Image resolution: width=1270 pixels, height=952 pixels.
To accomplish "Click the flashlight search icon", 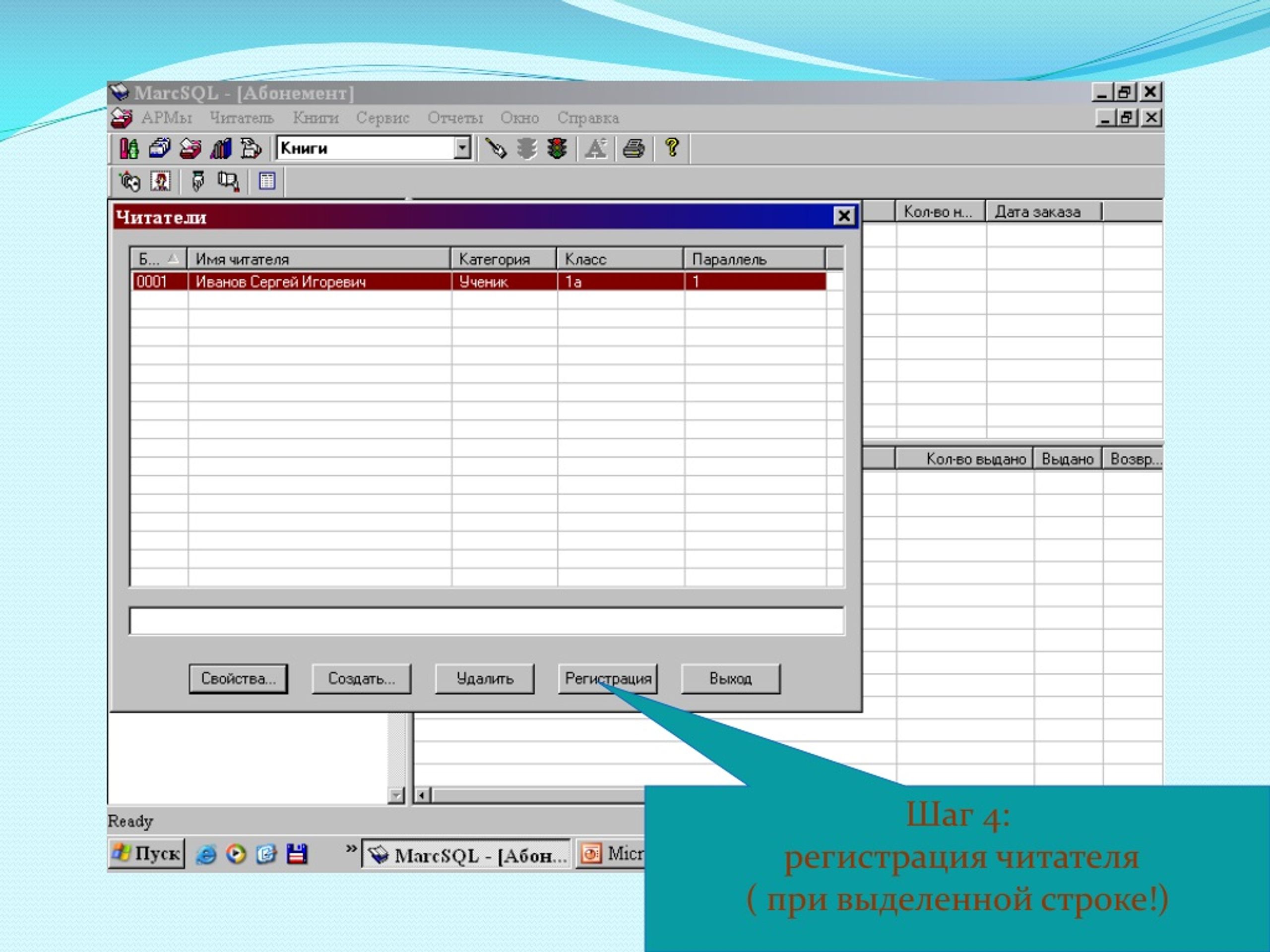I will point(496,149).
